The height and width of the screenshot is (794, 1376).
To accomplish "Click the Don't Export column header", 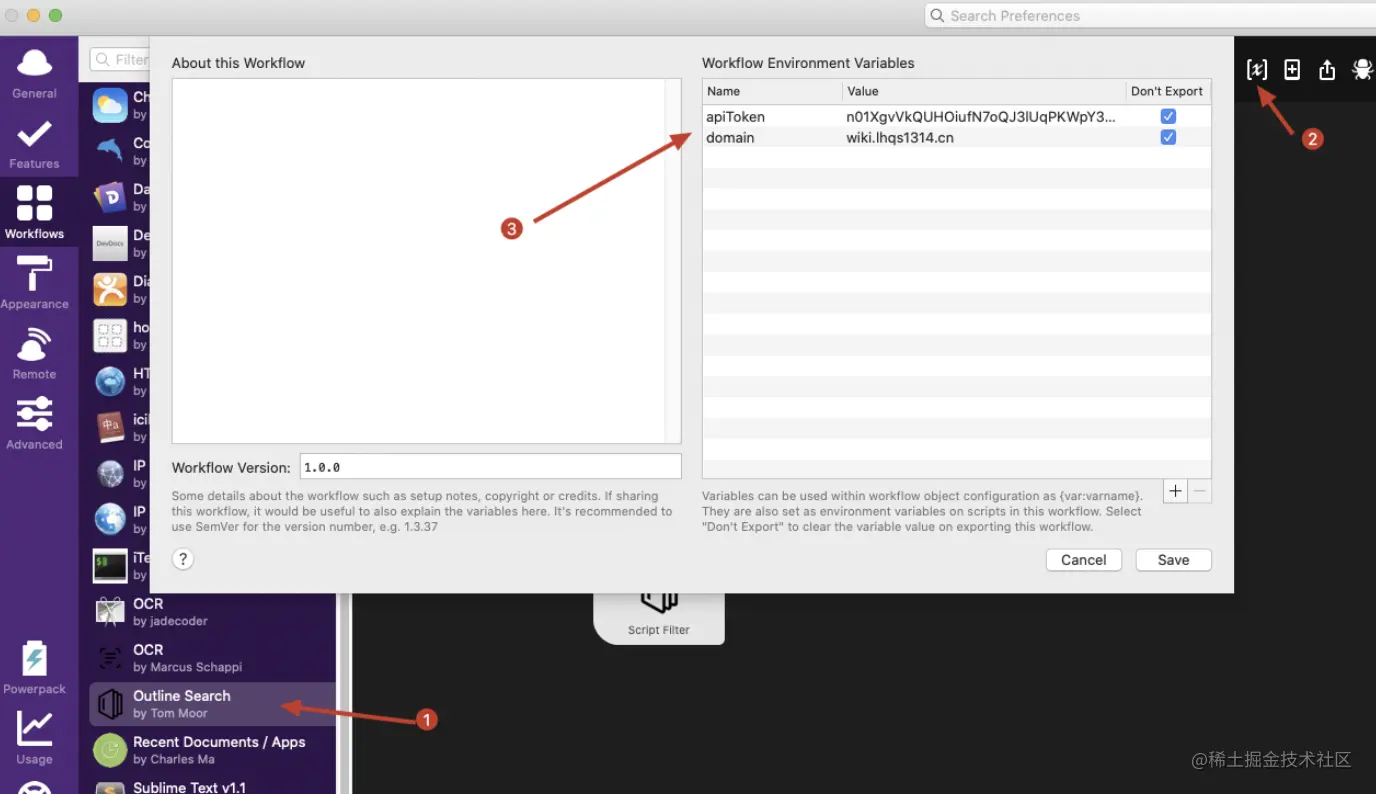I will coord(1167,91).
